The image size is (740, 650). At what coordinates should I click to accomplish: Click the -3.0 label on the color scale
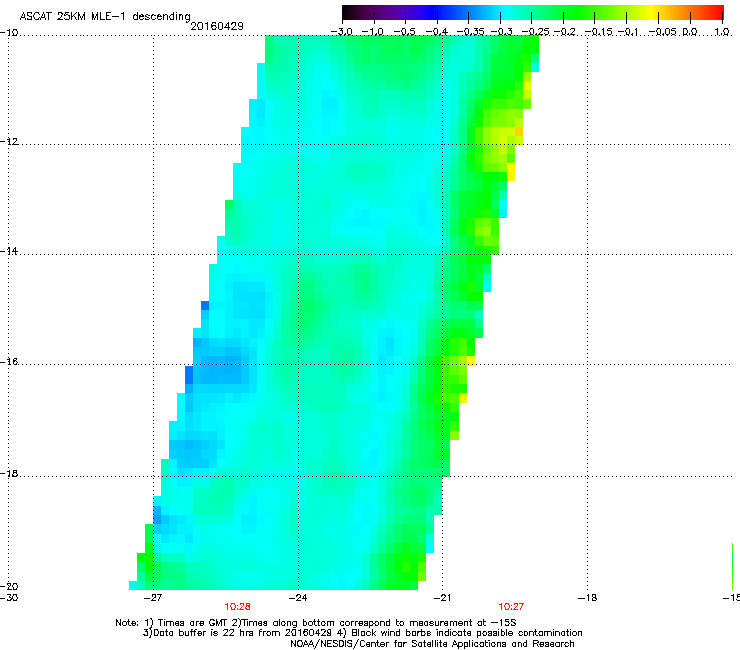pyautogui.click(x=342, y=32)
